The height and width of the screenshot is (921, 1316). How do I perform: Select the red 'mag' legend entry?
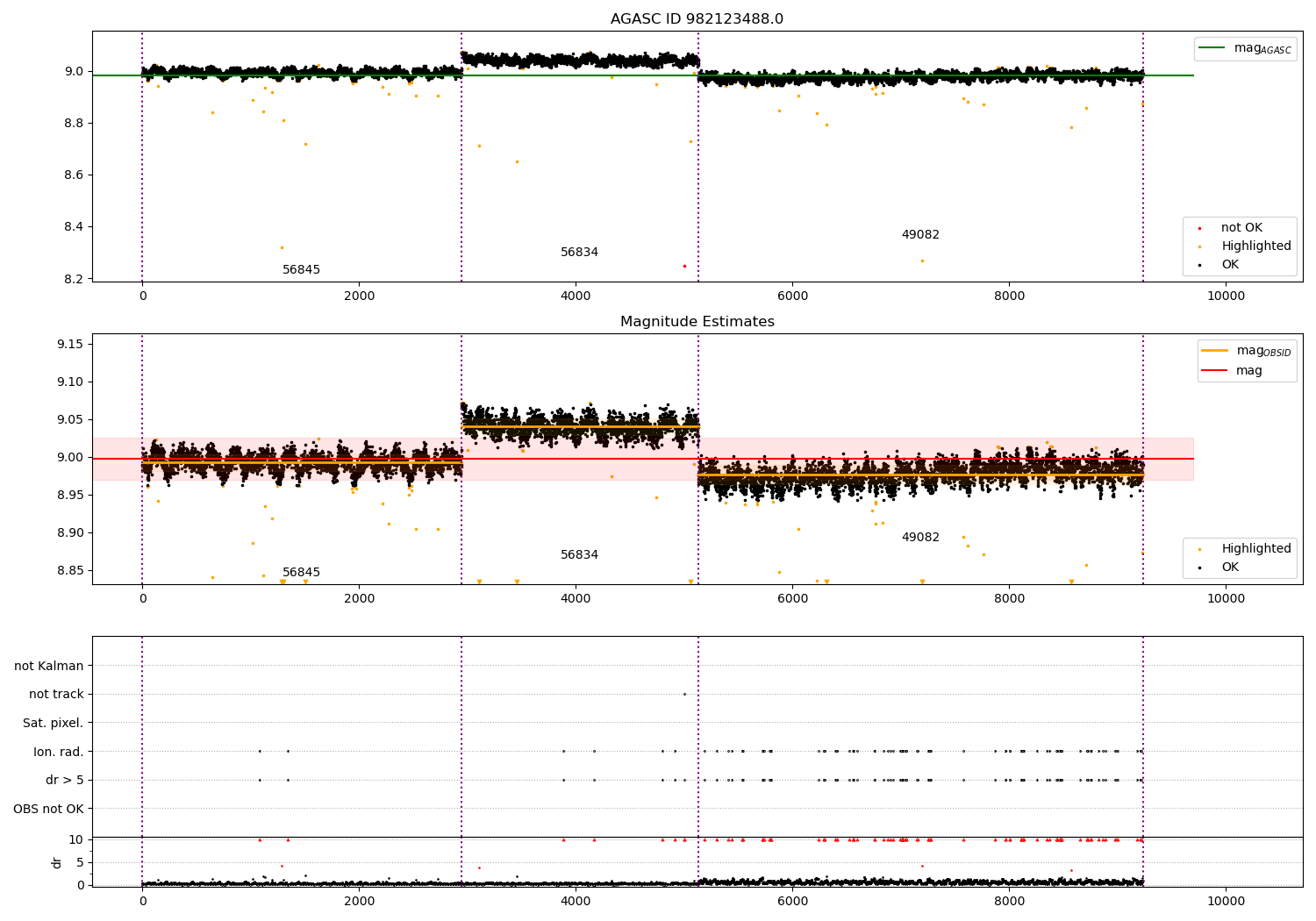tap(1233, 371)
